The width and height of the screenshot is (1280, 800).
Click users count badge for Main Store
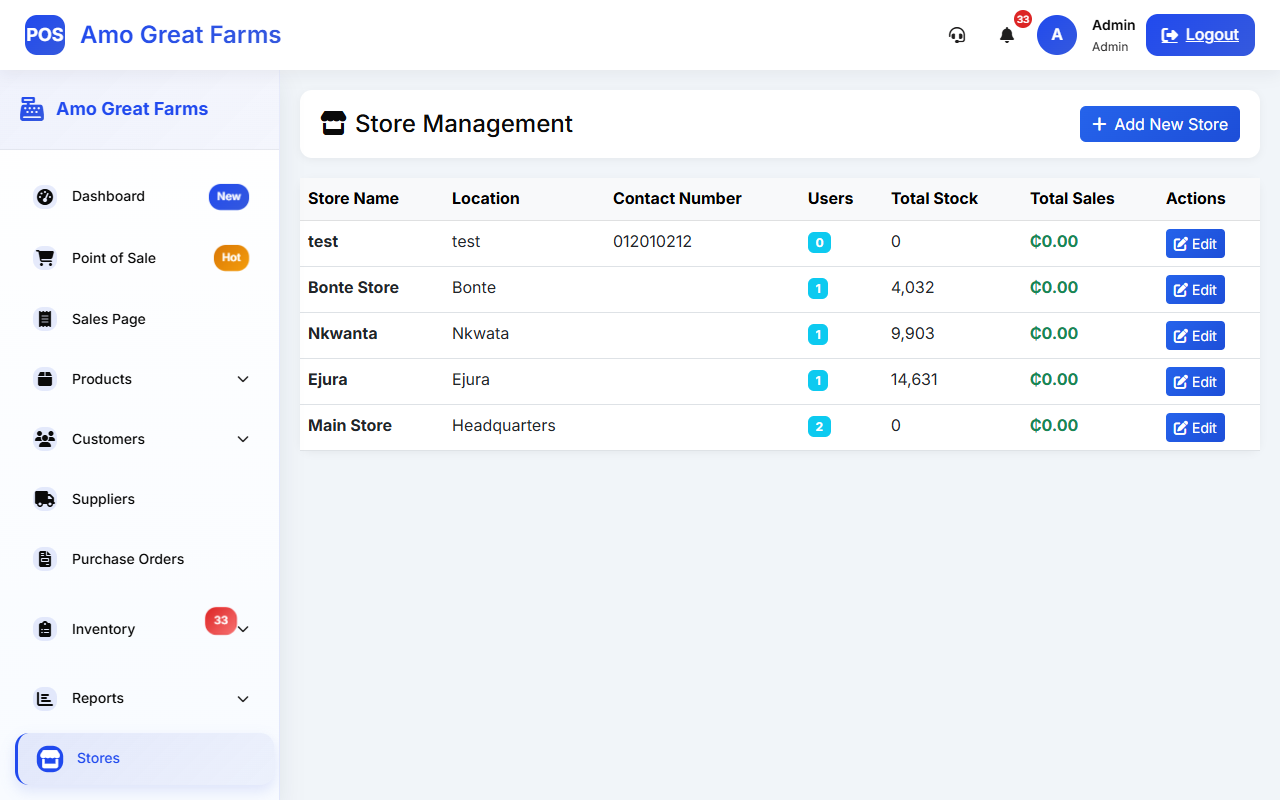819,427
